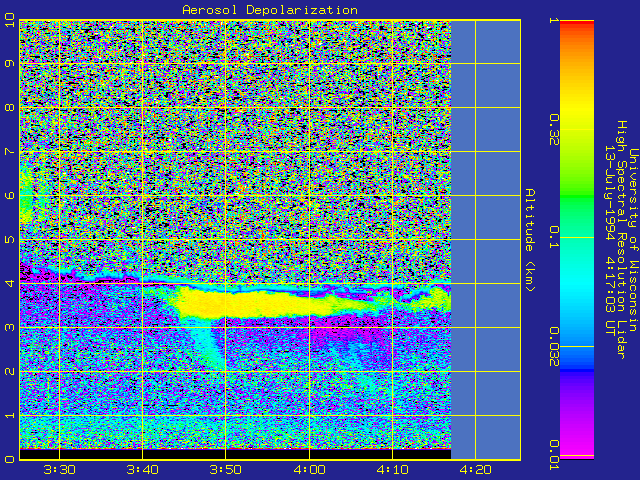Click the altitude 1 axis label
This screenshot has height=480, width=640.
[x=9, y=415]
